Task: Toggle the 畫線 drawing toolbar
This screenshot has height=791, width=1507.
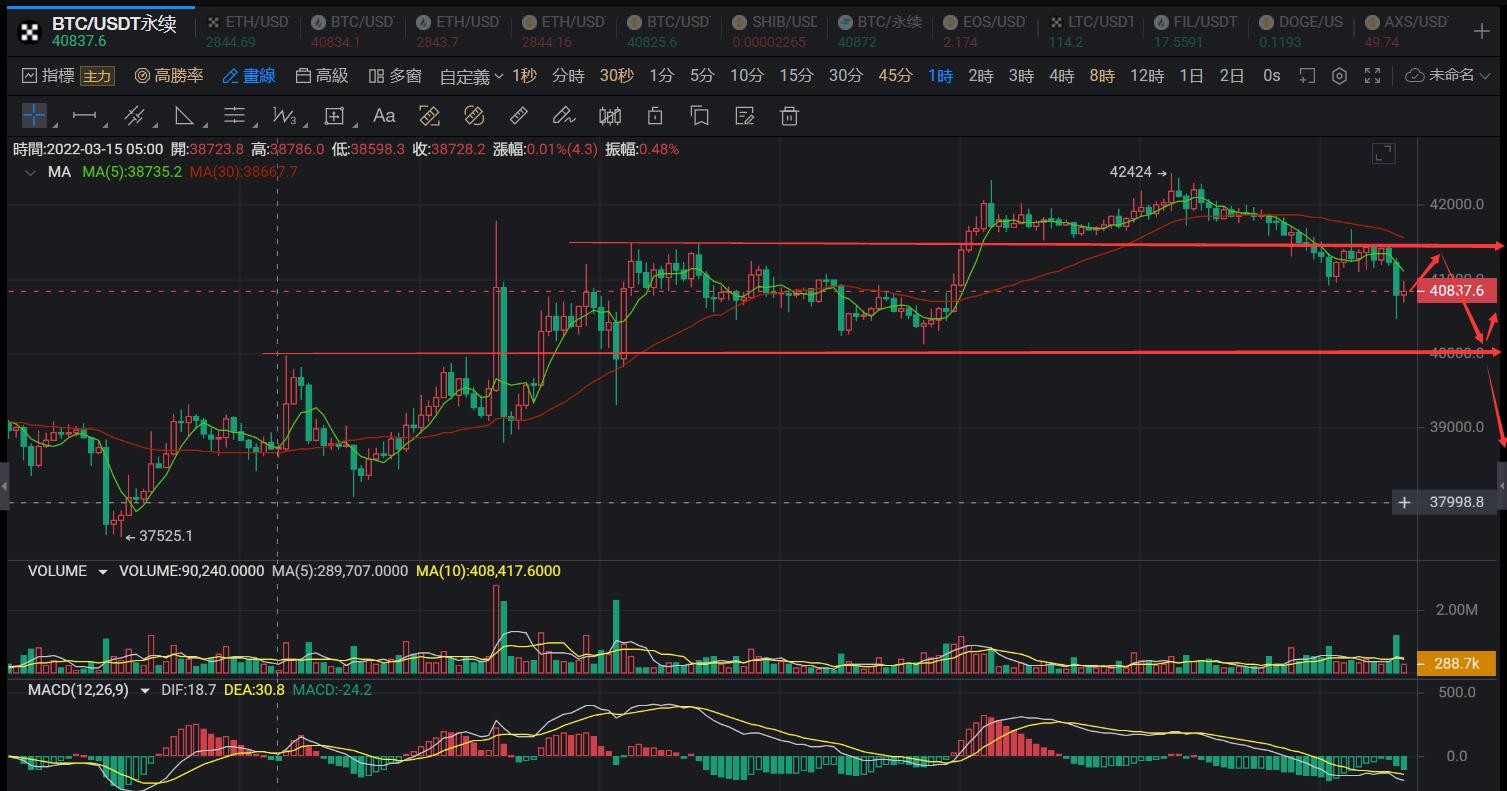Action: (x=249, y=76)
